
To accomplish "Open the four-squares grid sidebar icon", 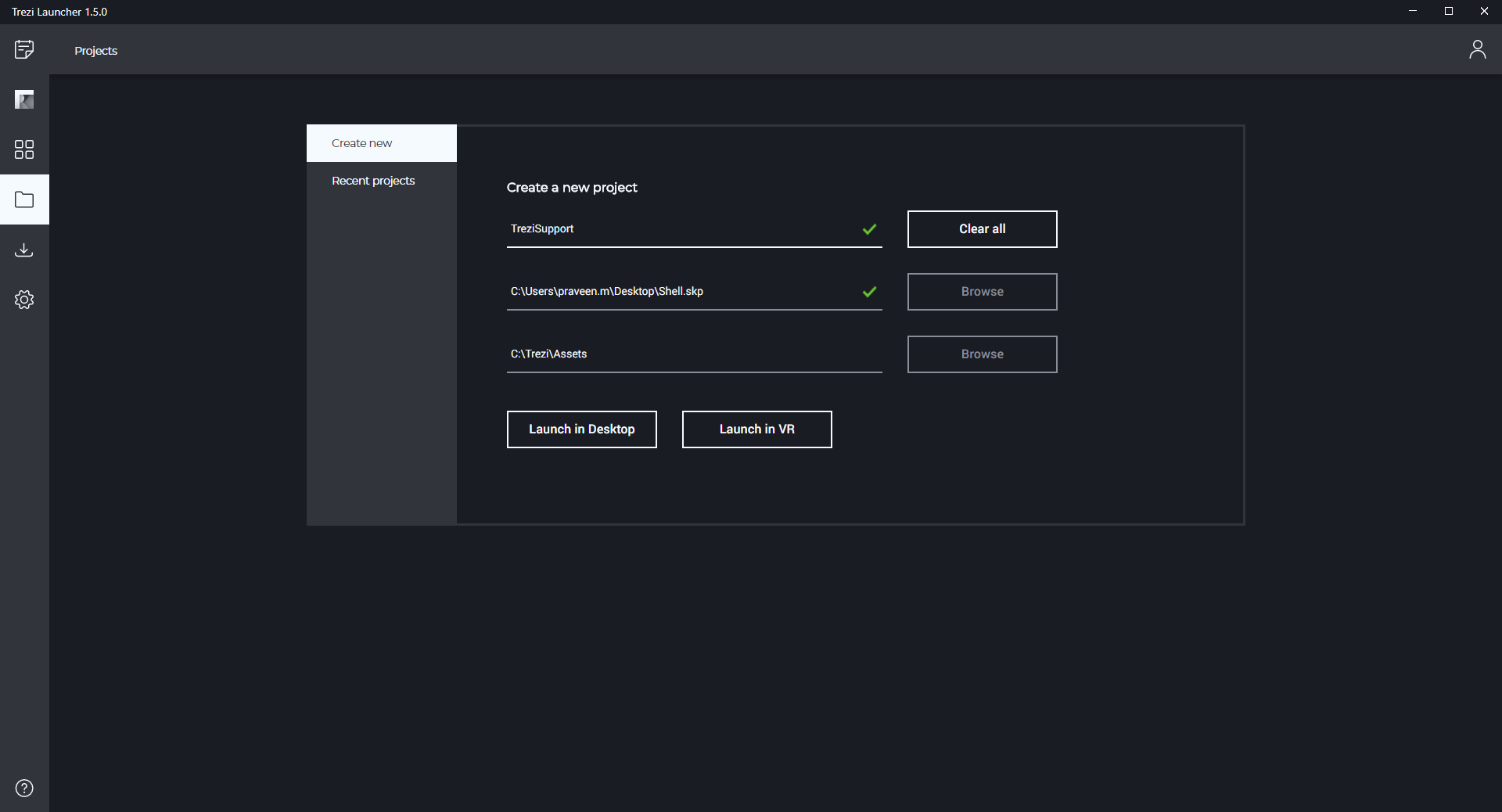I will click(x=24, y=149).
